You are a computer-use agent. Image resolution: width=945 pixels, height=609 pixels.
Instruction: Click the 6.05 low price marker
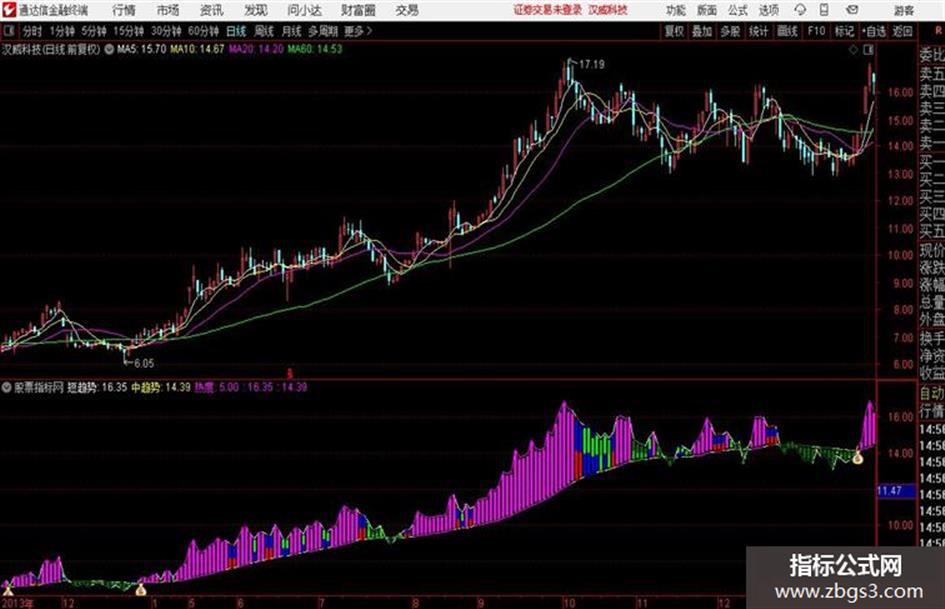click(x=144, y=363)
